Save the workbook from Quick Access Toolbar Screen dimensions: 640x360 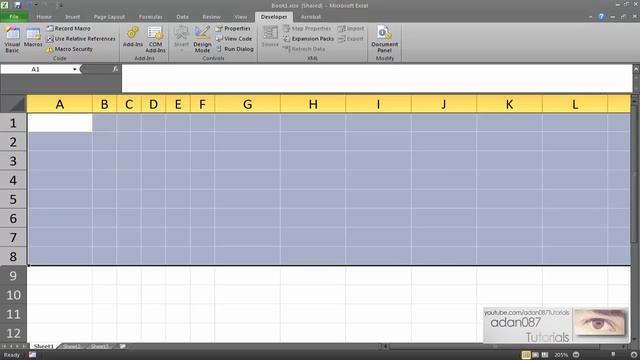(x=17, y=5)
